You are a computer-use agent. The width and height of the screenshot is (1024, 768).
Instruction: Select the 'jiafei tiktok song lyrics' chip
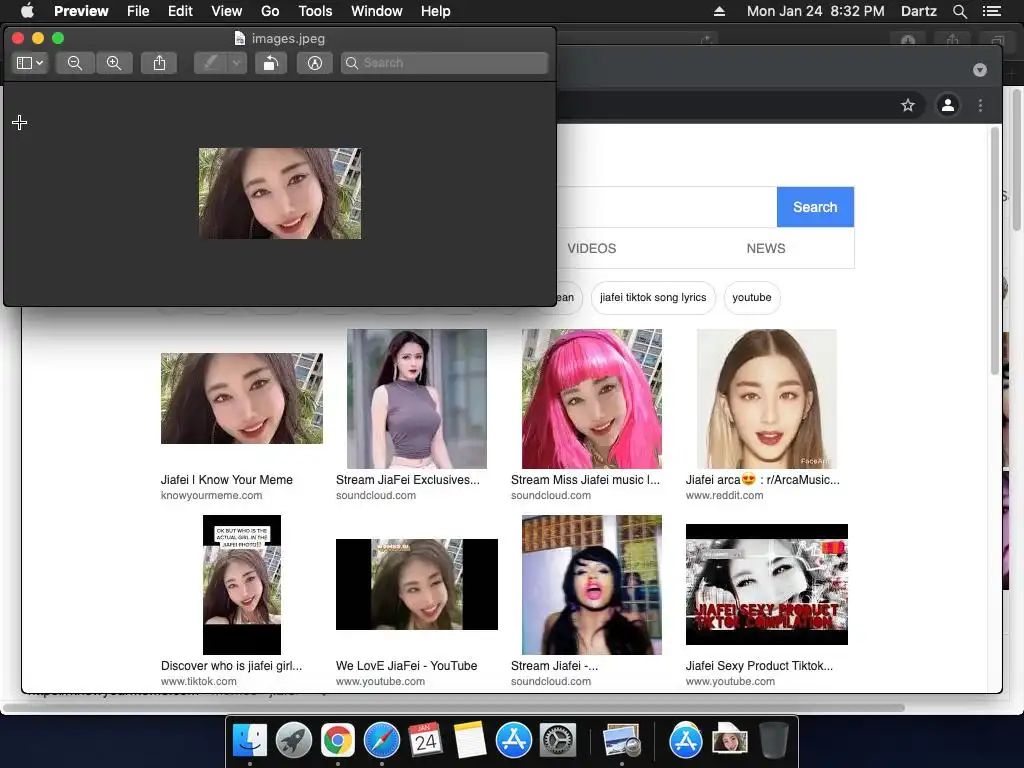(653, 298)
